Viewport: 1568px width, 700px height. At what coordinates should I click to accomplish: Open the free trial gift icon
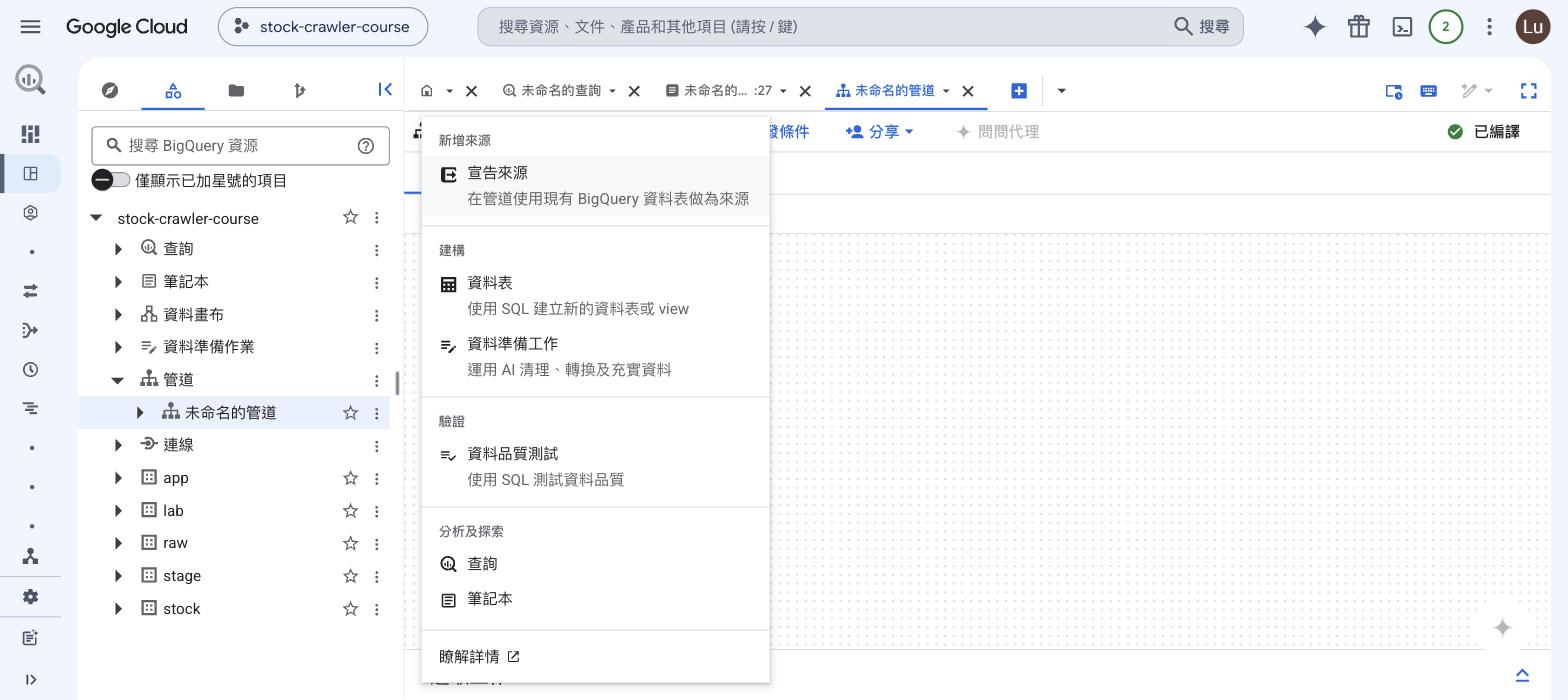coord(1358,27)
